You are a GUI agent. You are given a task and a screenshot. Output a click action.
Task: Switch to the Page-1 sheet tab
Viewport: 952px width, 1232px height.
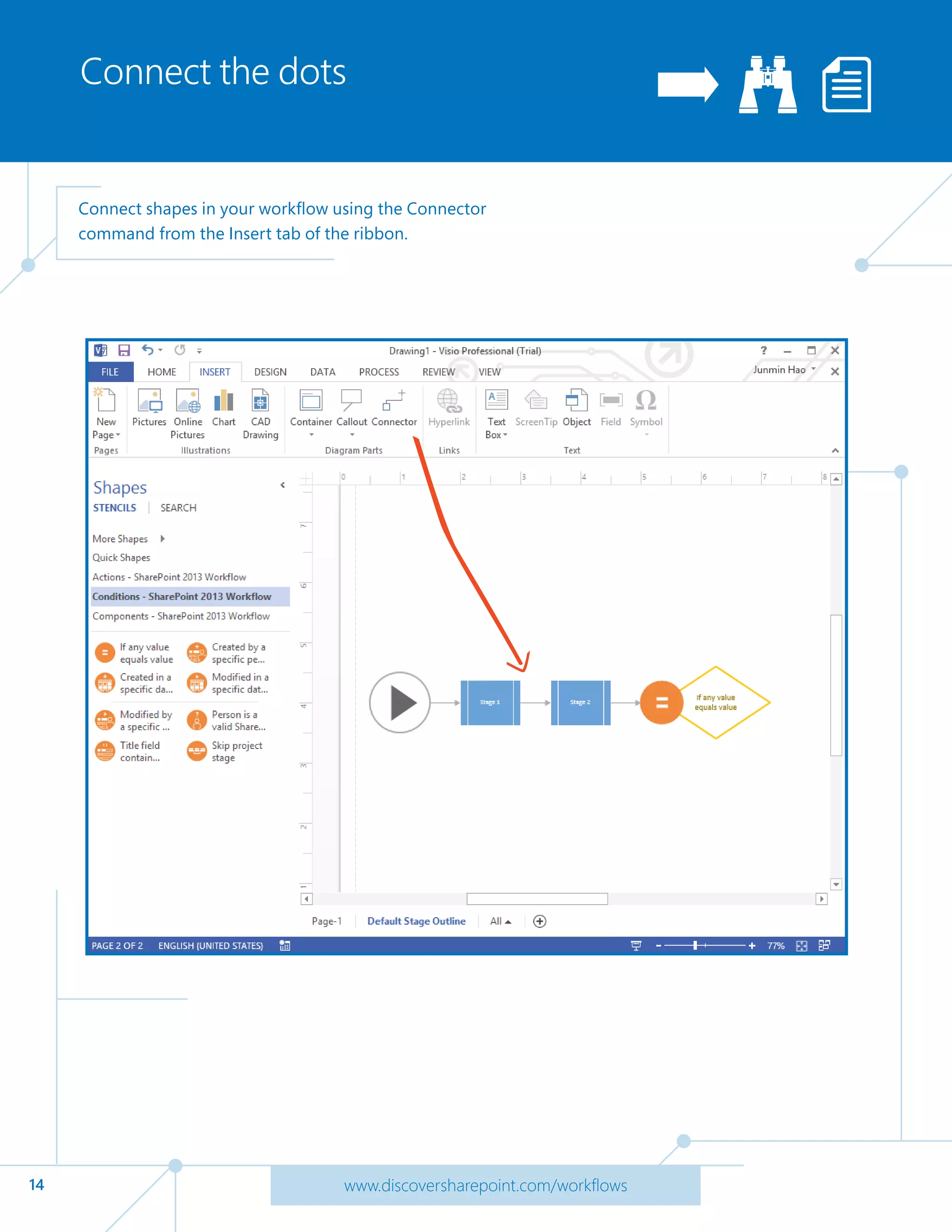[x=327, y=921]
